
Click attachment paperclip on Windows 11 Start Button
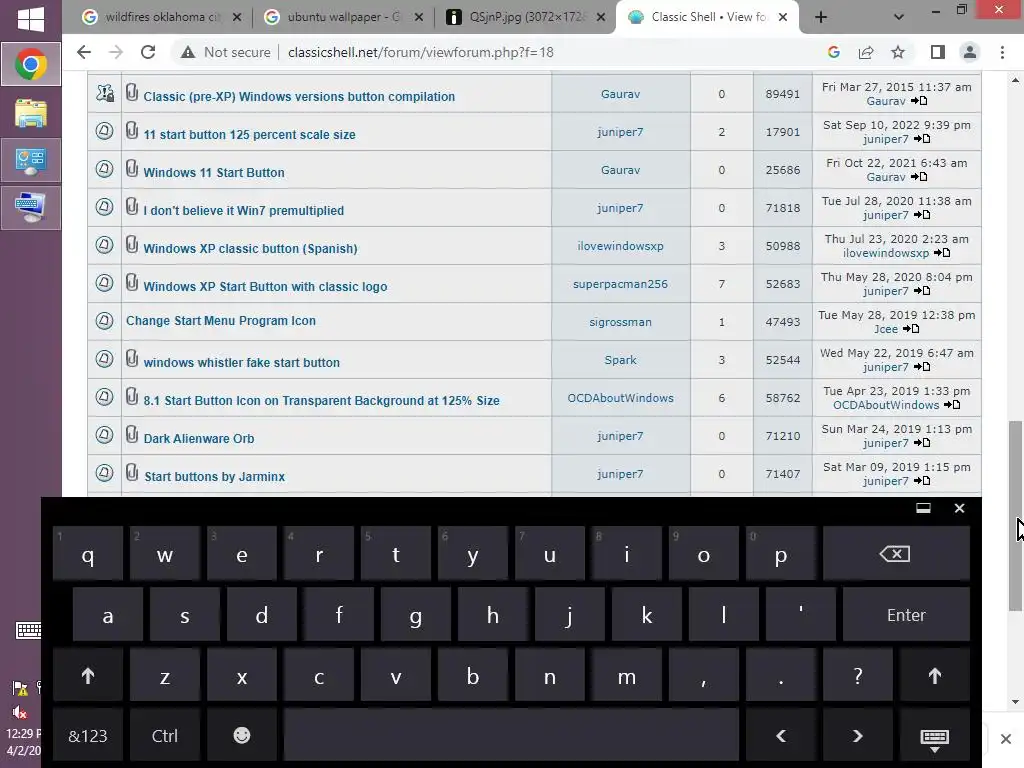tap(132, 169)
